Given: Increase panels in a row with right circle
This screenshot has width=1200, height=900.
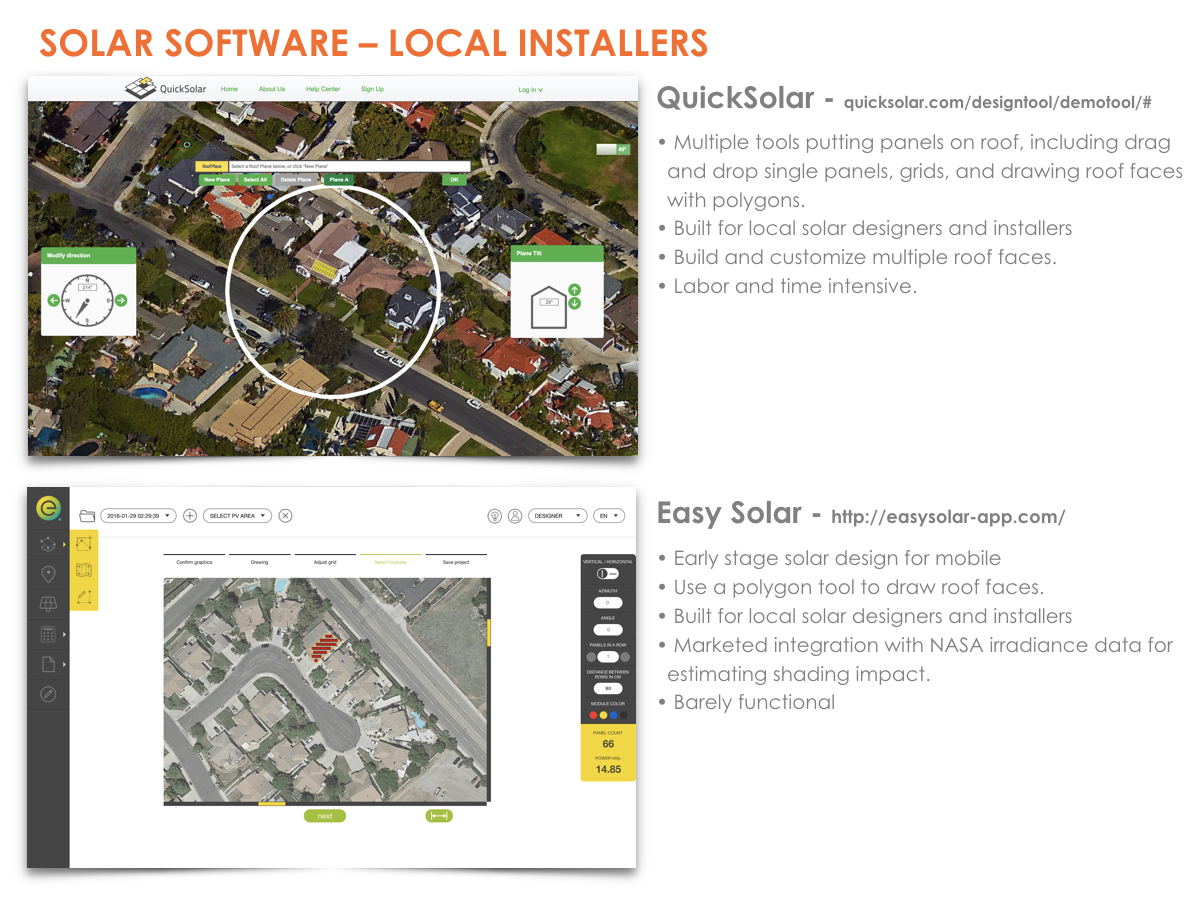Looking at the screenshot, I should tap(625, 657).
